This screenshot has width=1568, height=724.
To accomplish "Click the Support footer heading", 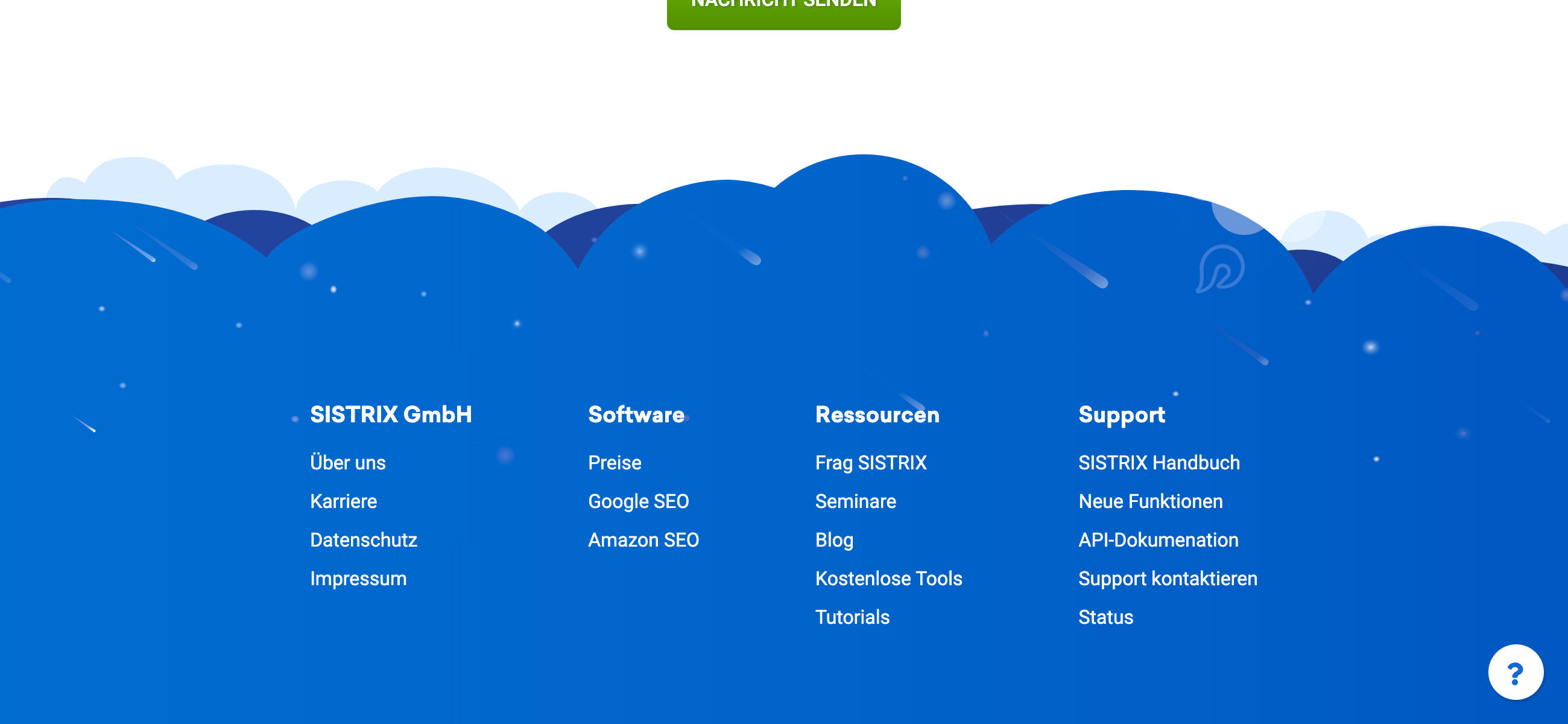I will (x=1121, y=414).
